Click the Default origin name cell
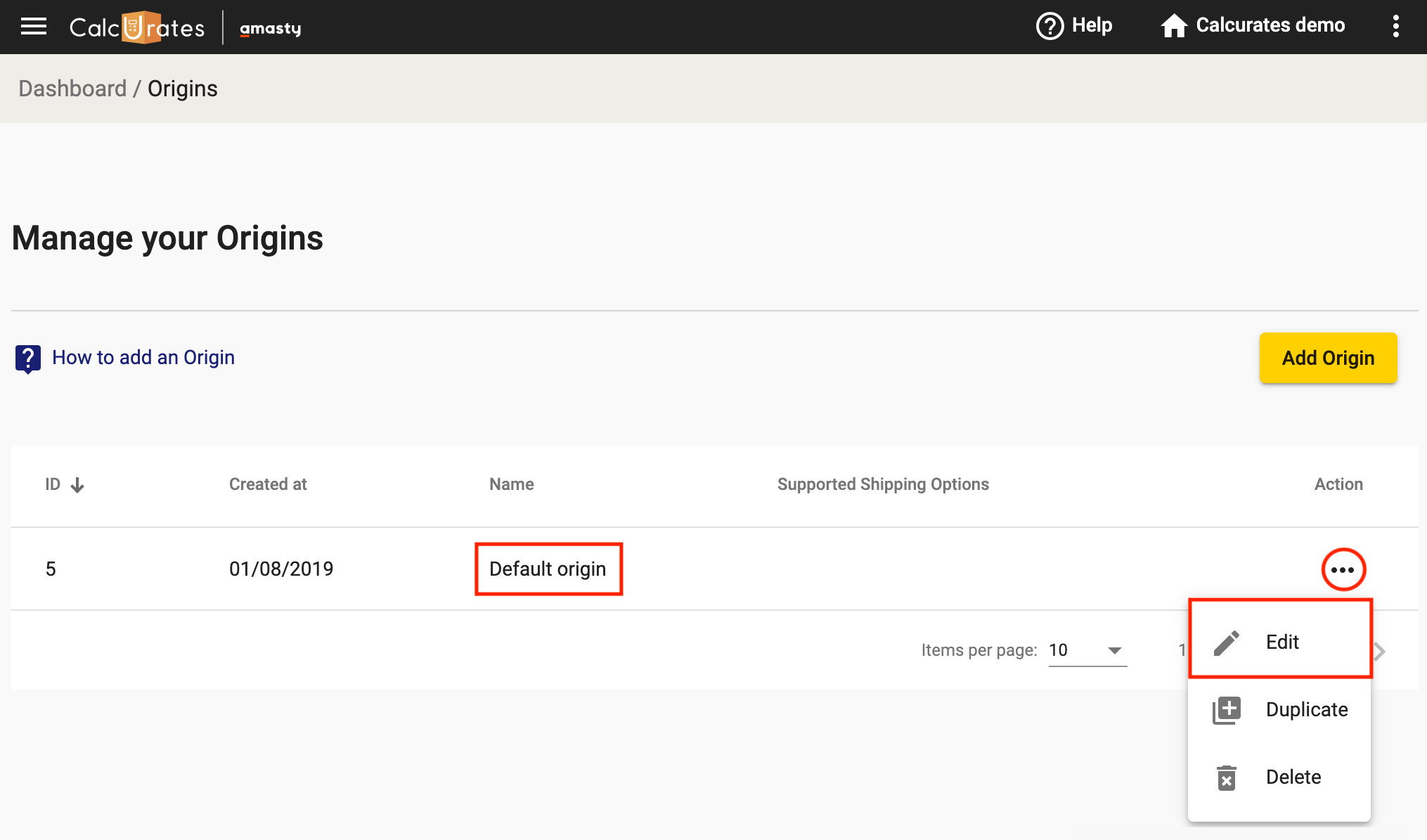Image resolution: width=1427 pixels, height=840 pixels. coord(548,569)
